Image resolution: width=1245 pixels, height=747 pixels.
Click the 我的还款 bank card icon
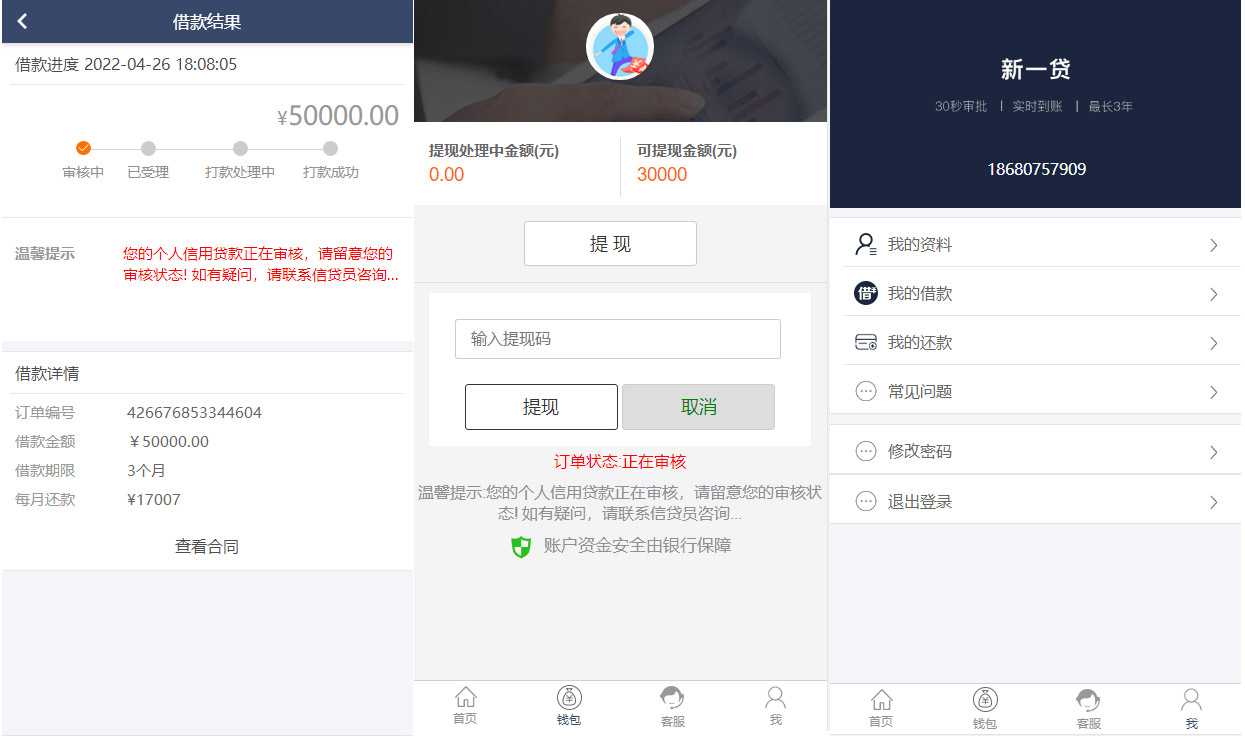click(x=865, y=341)
